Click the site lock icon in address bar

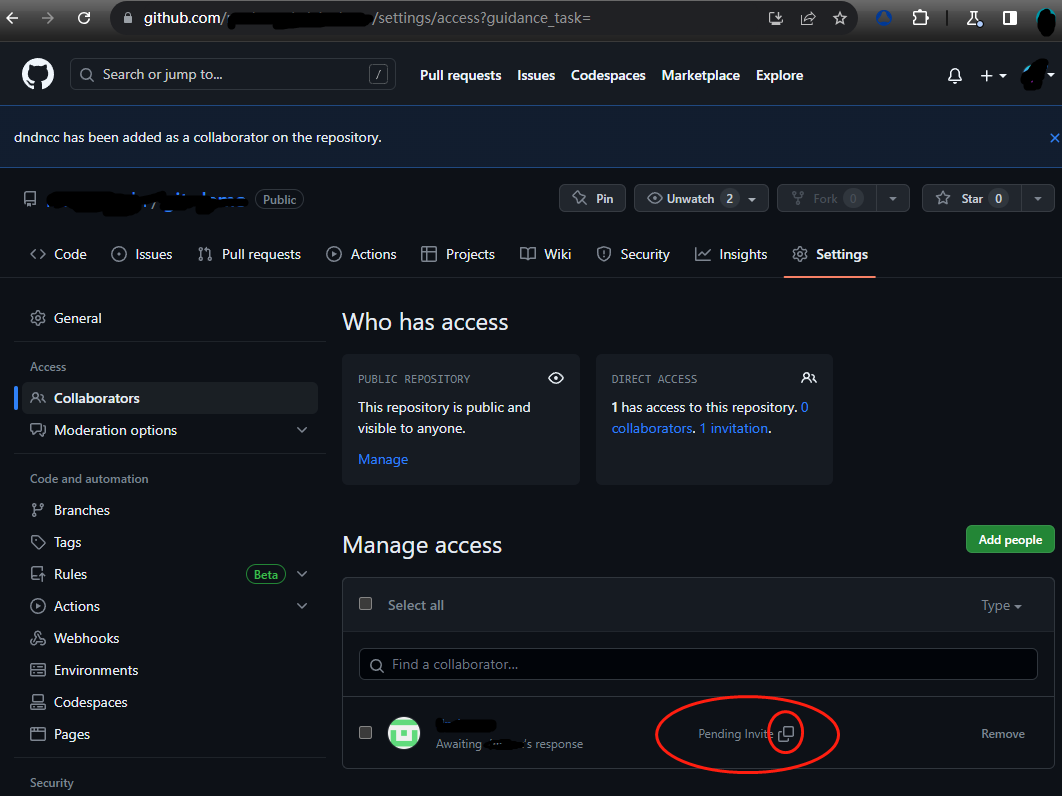point(128,18)
